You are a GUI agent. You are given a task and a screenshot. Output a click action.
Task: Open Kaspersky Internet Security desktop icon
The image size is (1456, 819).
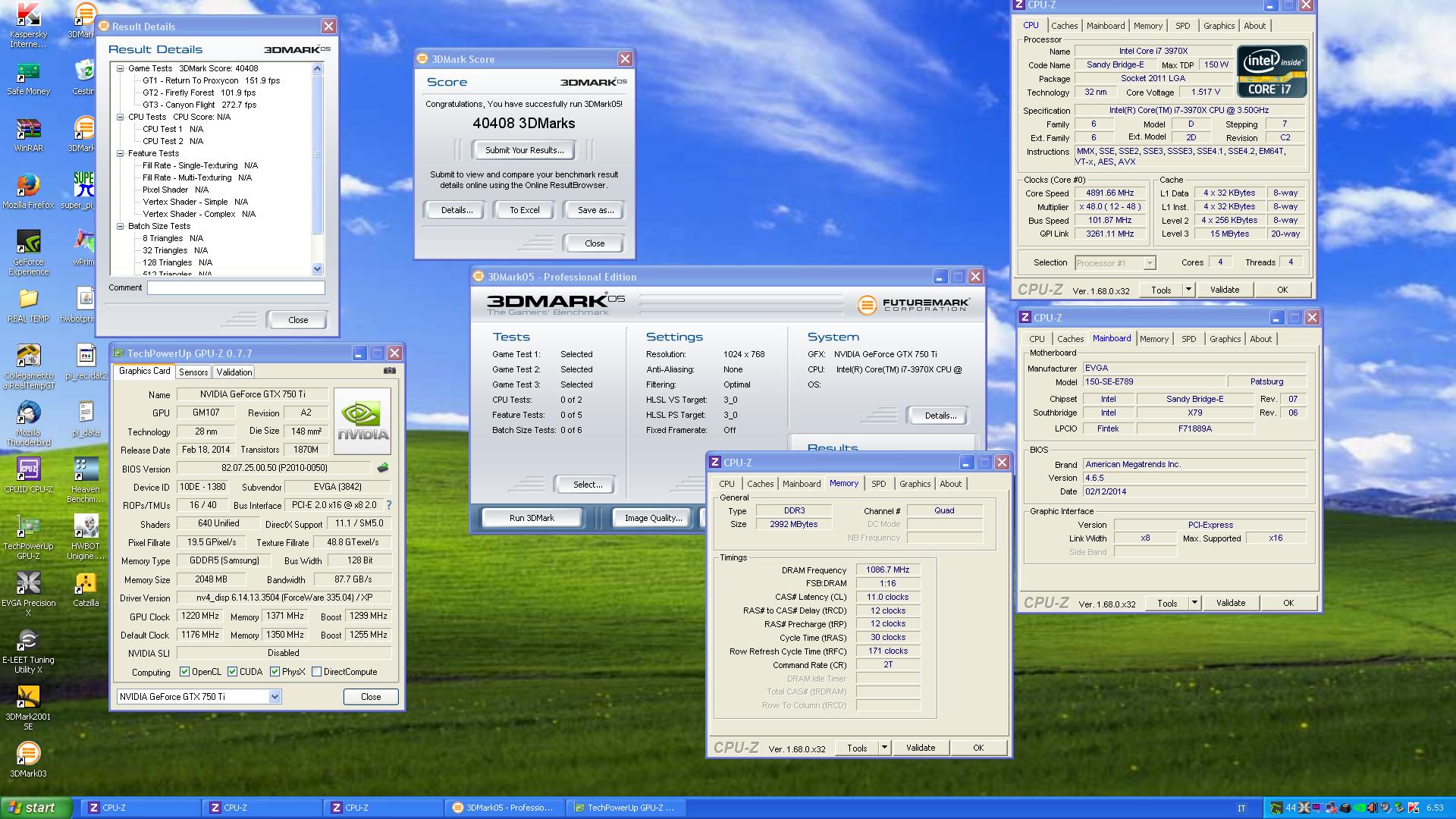click(29, 25)
